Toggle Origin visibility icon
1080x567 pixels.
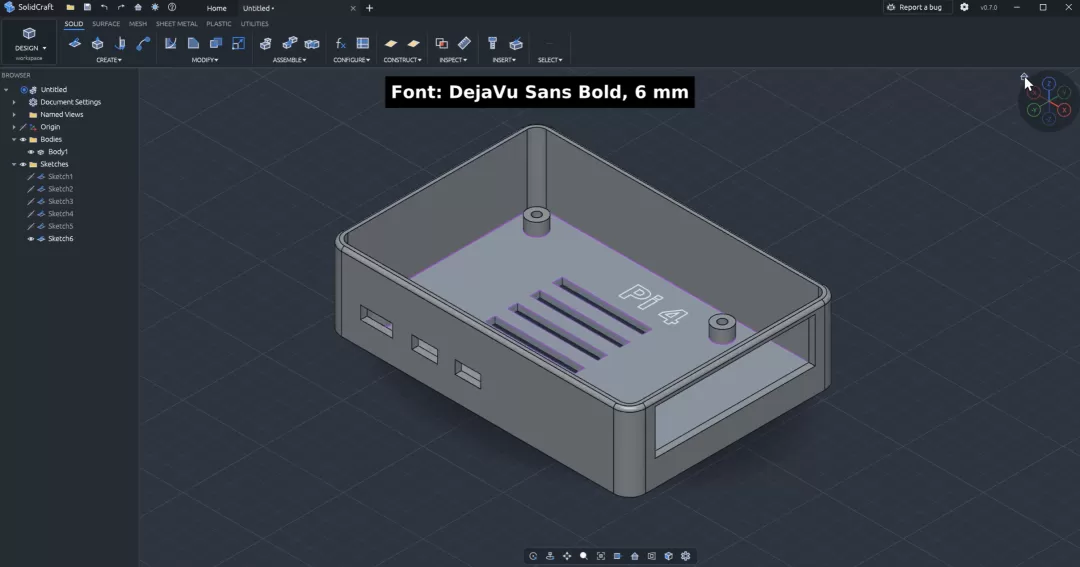[x=23, y=127]
